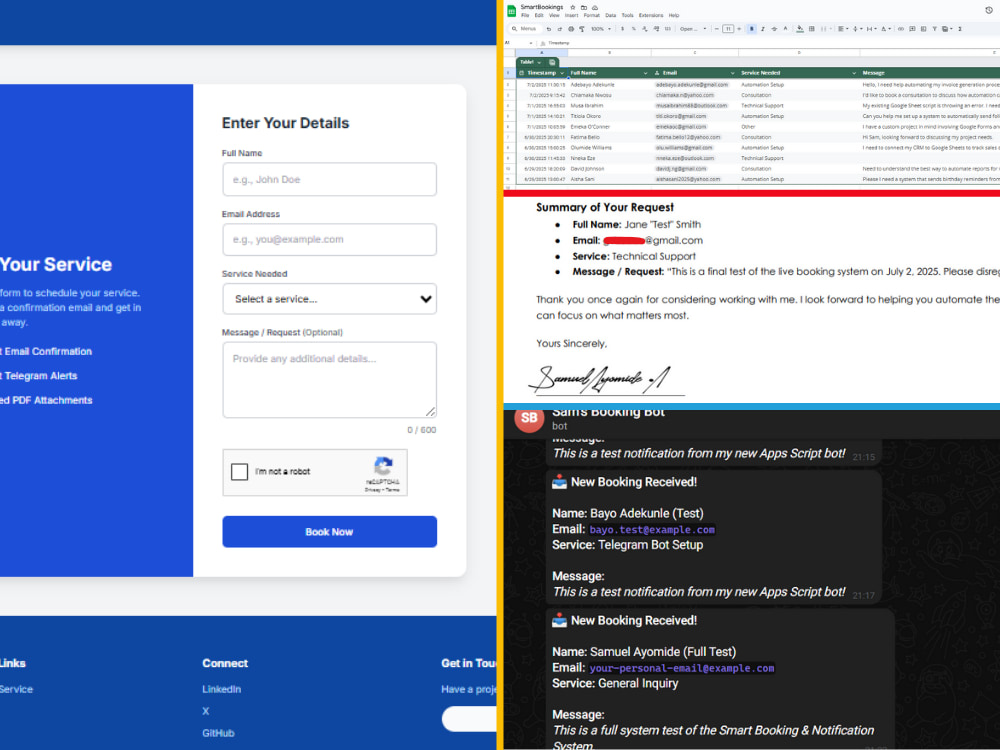Move spreadsheet using folder icon

[x=584, y=7]
